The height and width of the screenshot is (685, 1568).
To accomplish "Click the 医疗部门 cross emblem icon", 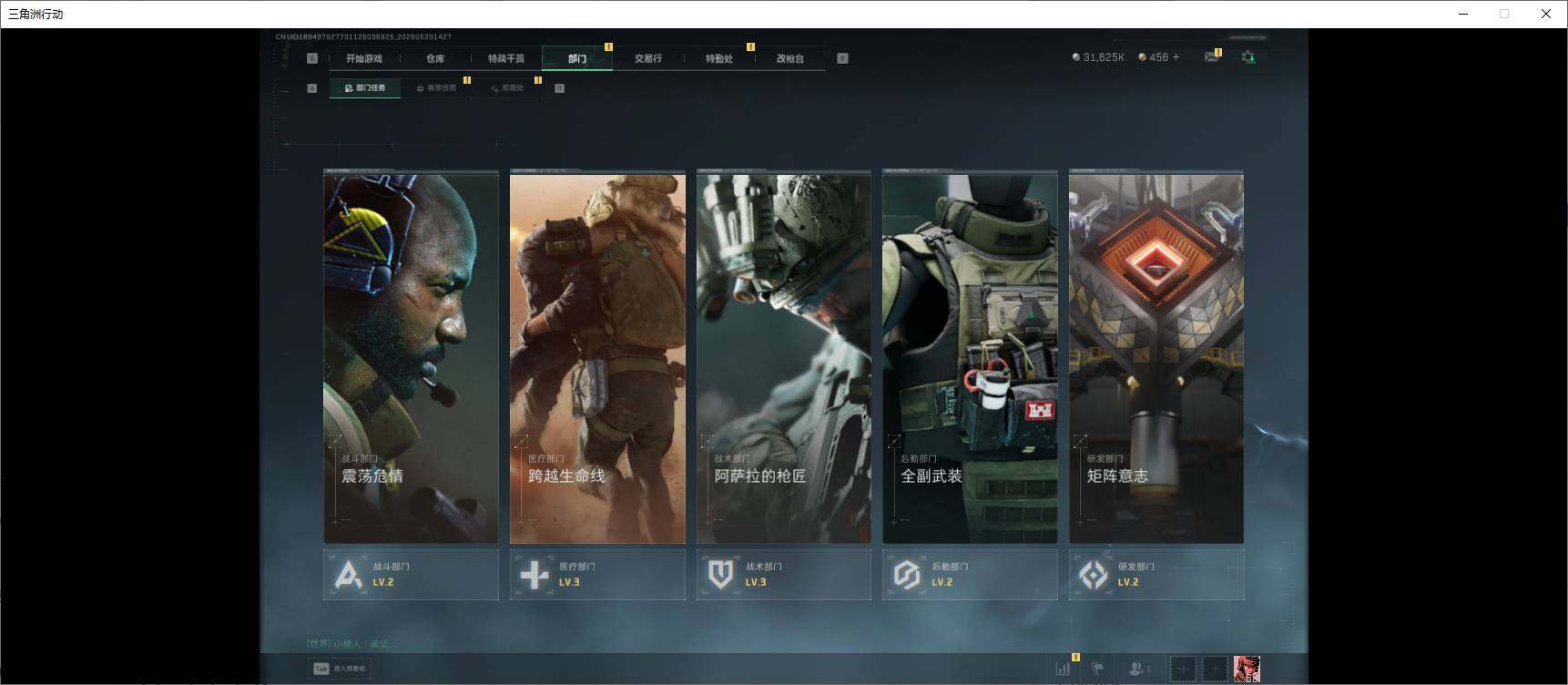I will pyautogui.click(x=535, y=575).
